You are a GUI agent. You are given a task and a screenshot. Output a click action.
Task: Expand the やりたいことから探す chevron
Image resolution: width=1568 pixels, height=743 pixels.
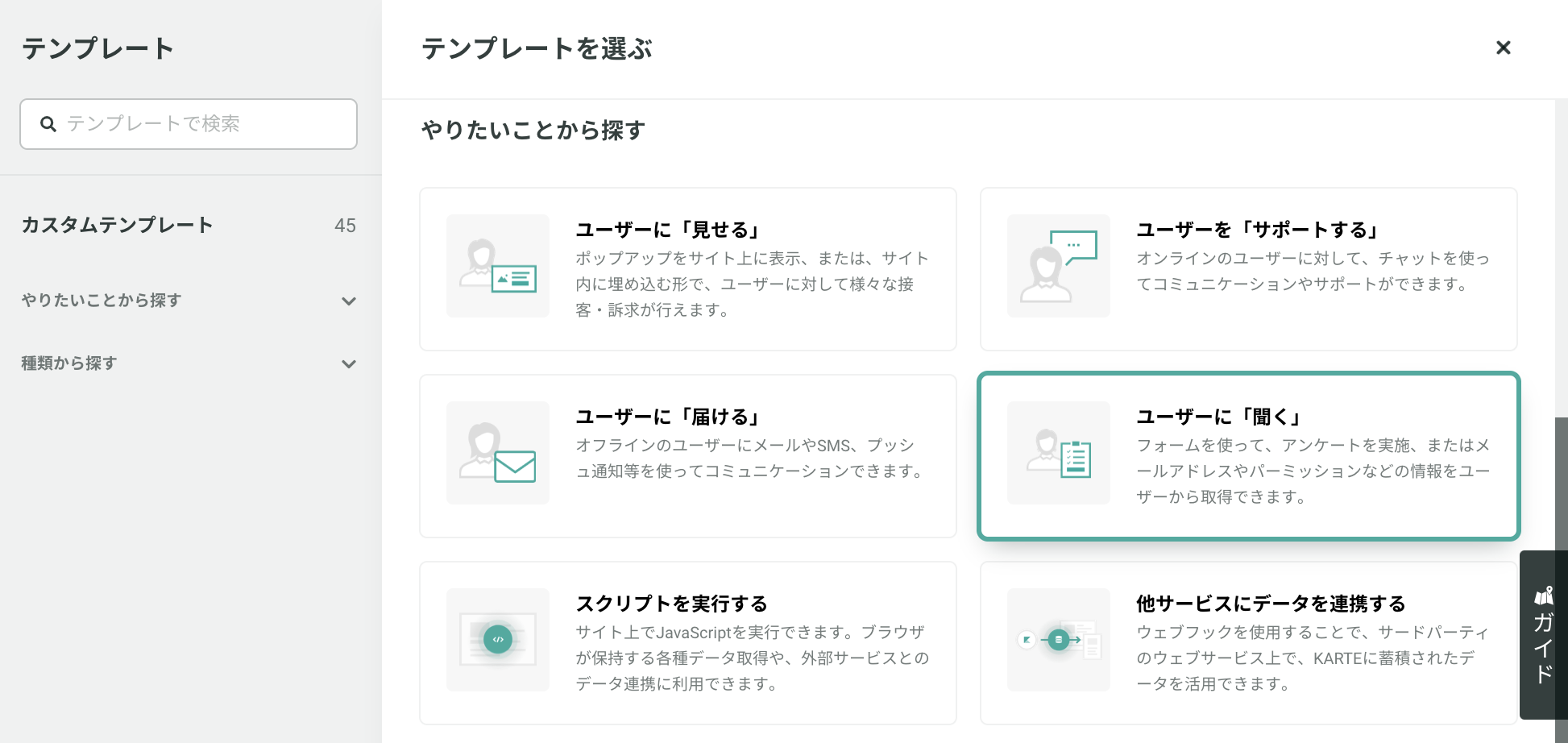coord(349,301)
